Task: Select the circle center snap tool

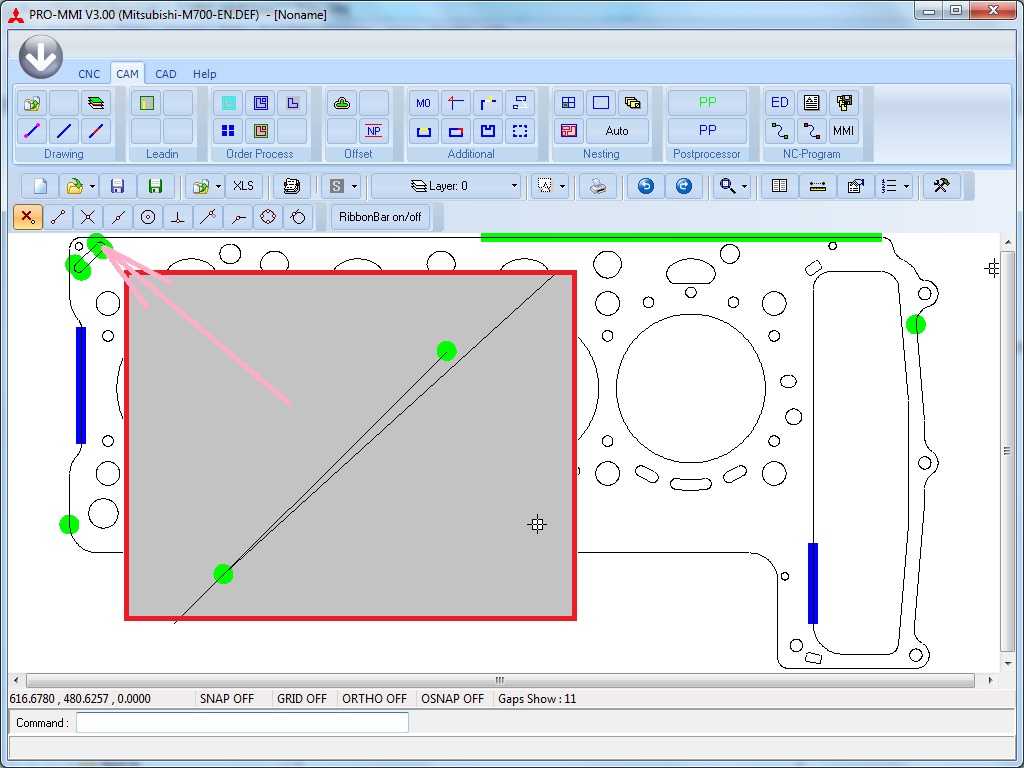Action: coord(148,217)
